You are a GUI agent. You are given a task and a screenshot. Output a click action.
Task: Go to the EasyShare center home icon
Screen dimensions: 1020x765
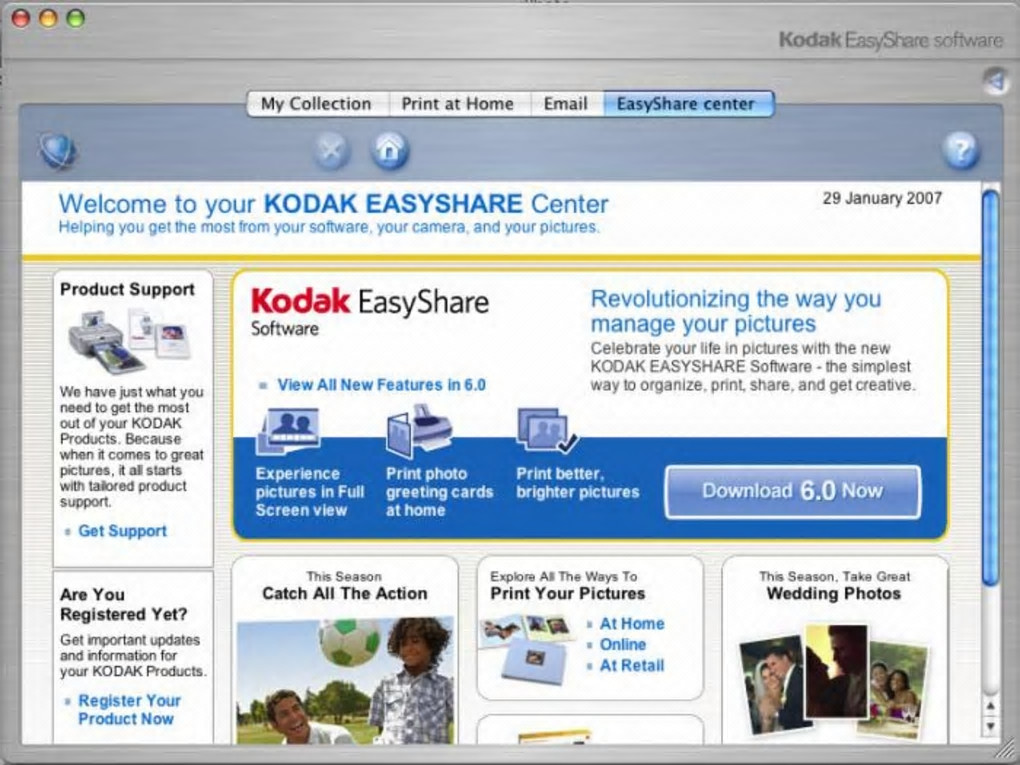tap(390, 151)
